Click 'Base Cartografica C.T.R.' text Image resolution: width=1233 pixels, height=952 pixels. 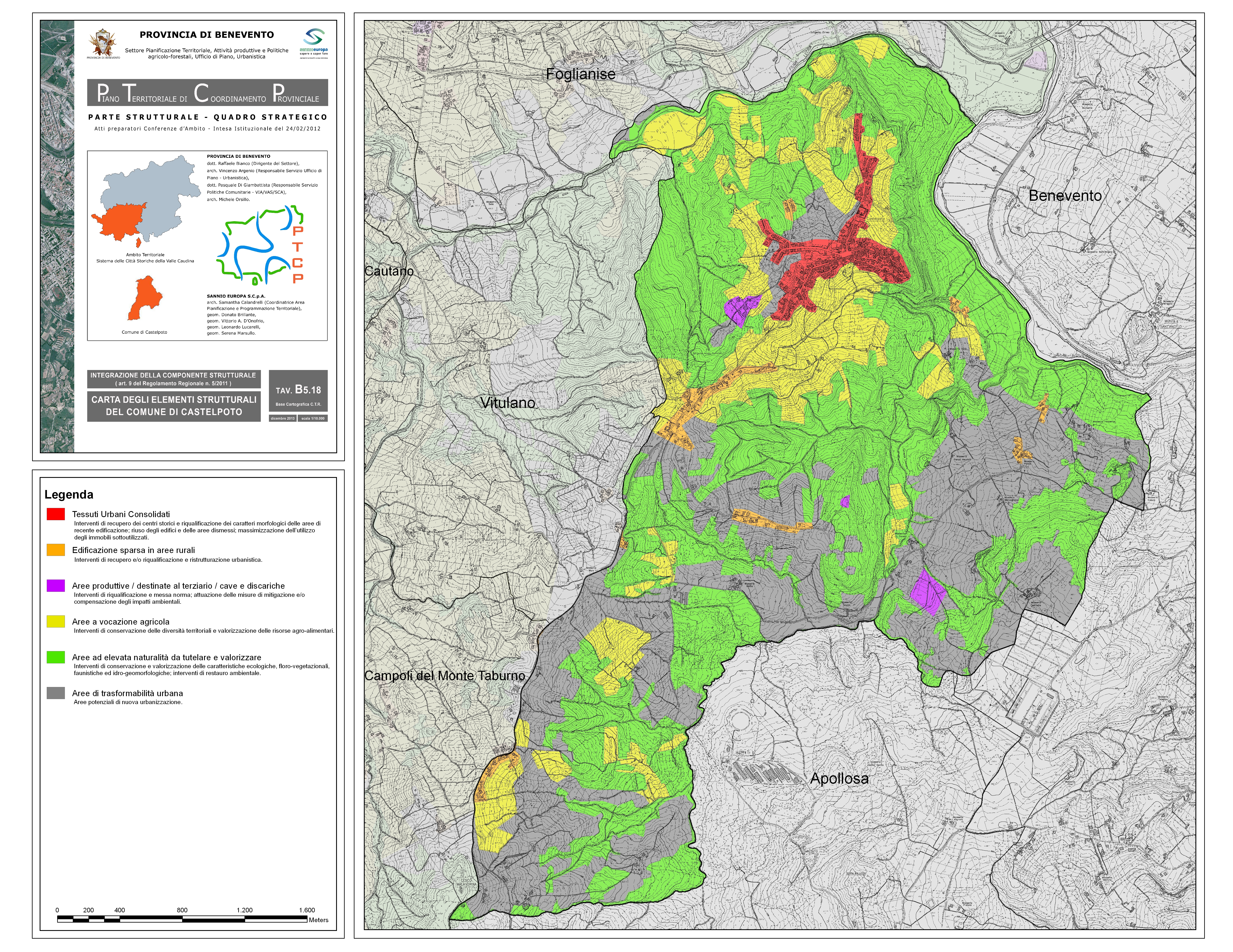pos(298,404)
